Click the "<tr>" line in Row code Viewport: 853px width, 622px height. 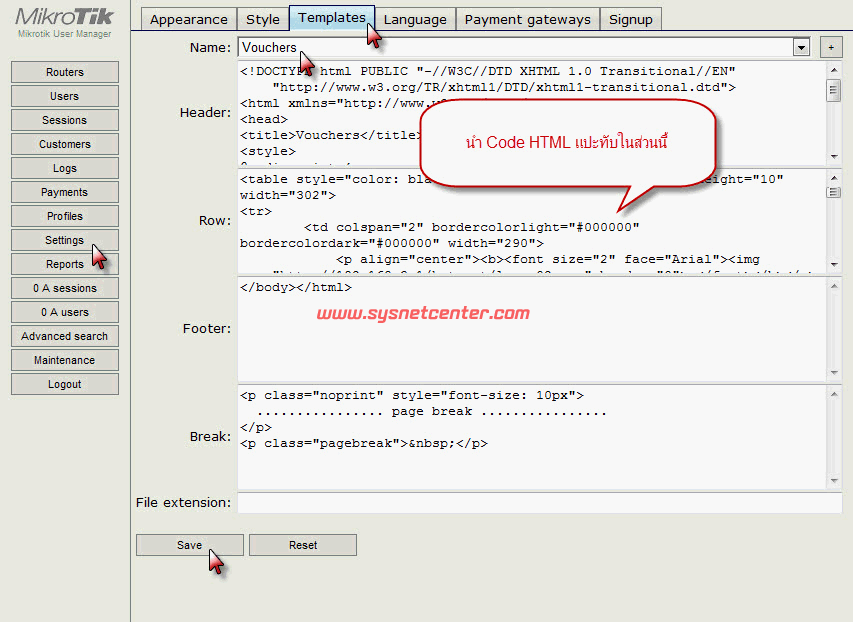tap(256, 211)
